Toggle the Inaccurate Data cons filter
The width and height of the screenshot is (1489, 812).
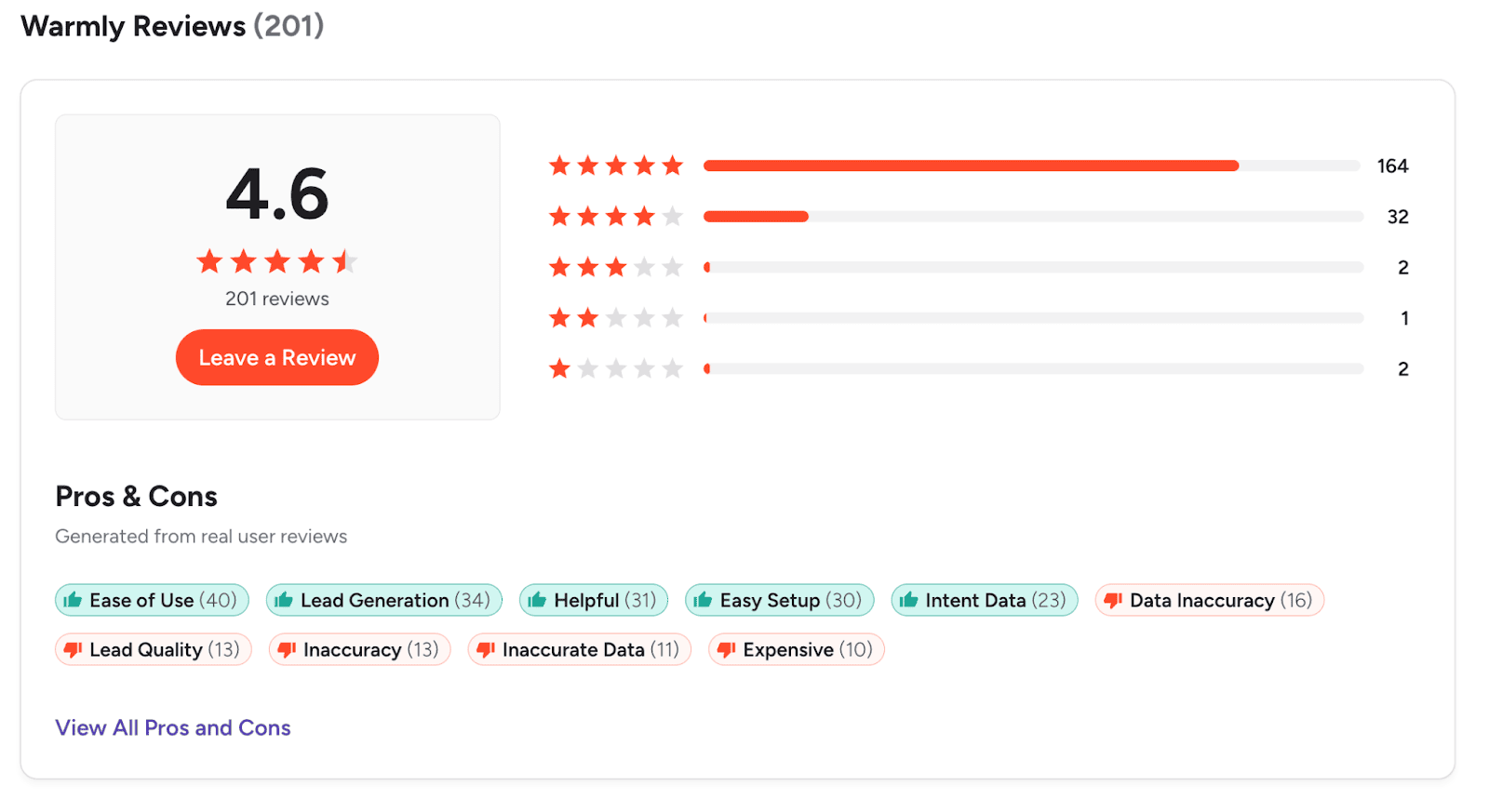[579, 649]
